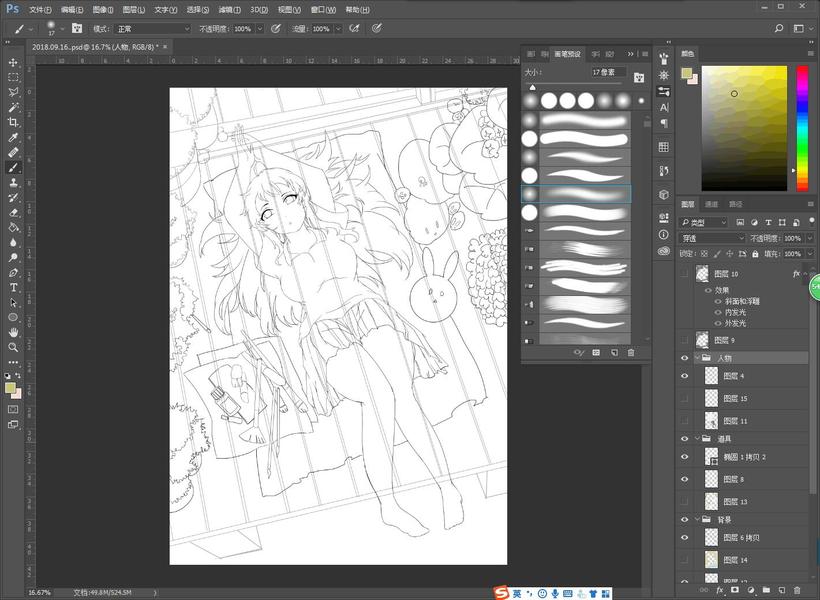
Task: Select the Path Selection tool
Action: point(13,302)
